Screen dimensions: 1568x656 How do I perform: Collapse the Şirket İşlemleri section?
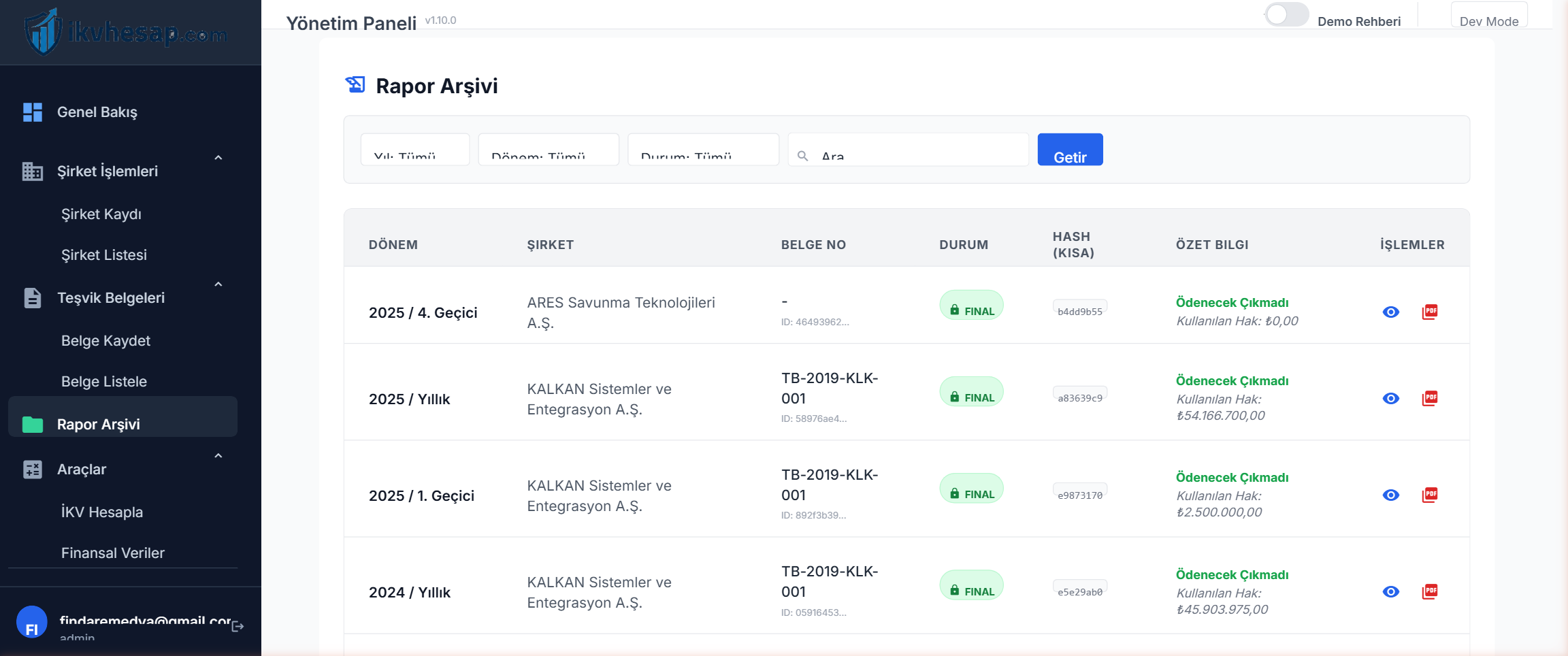click(x=218, y=158)
